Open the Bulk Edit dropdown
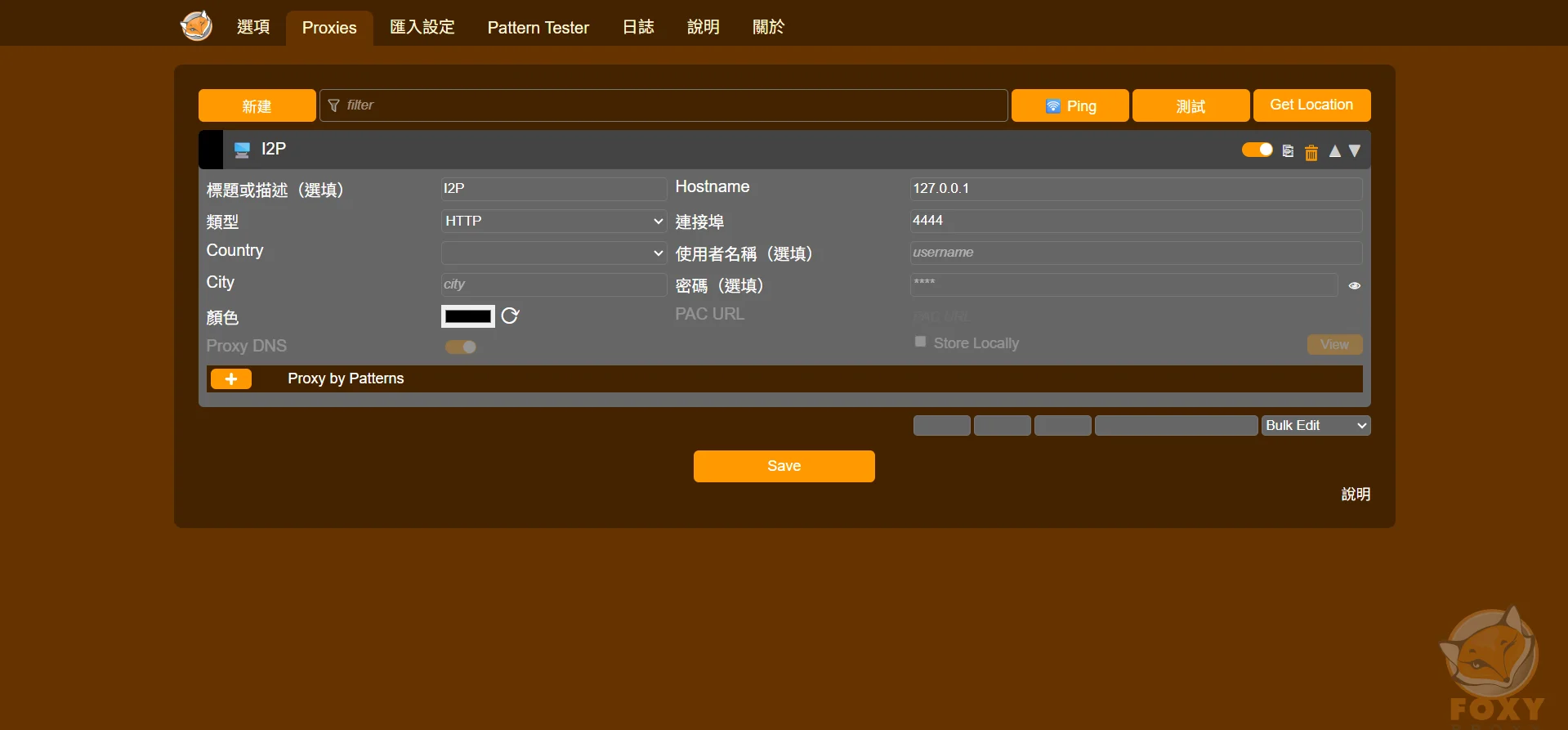Image resolution: width=1568 pixels, height=730 pixels. click(1315, 426)
